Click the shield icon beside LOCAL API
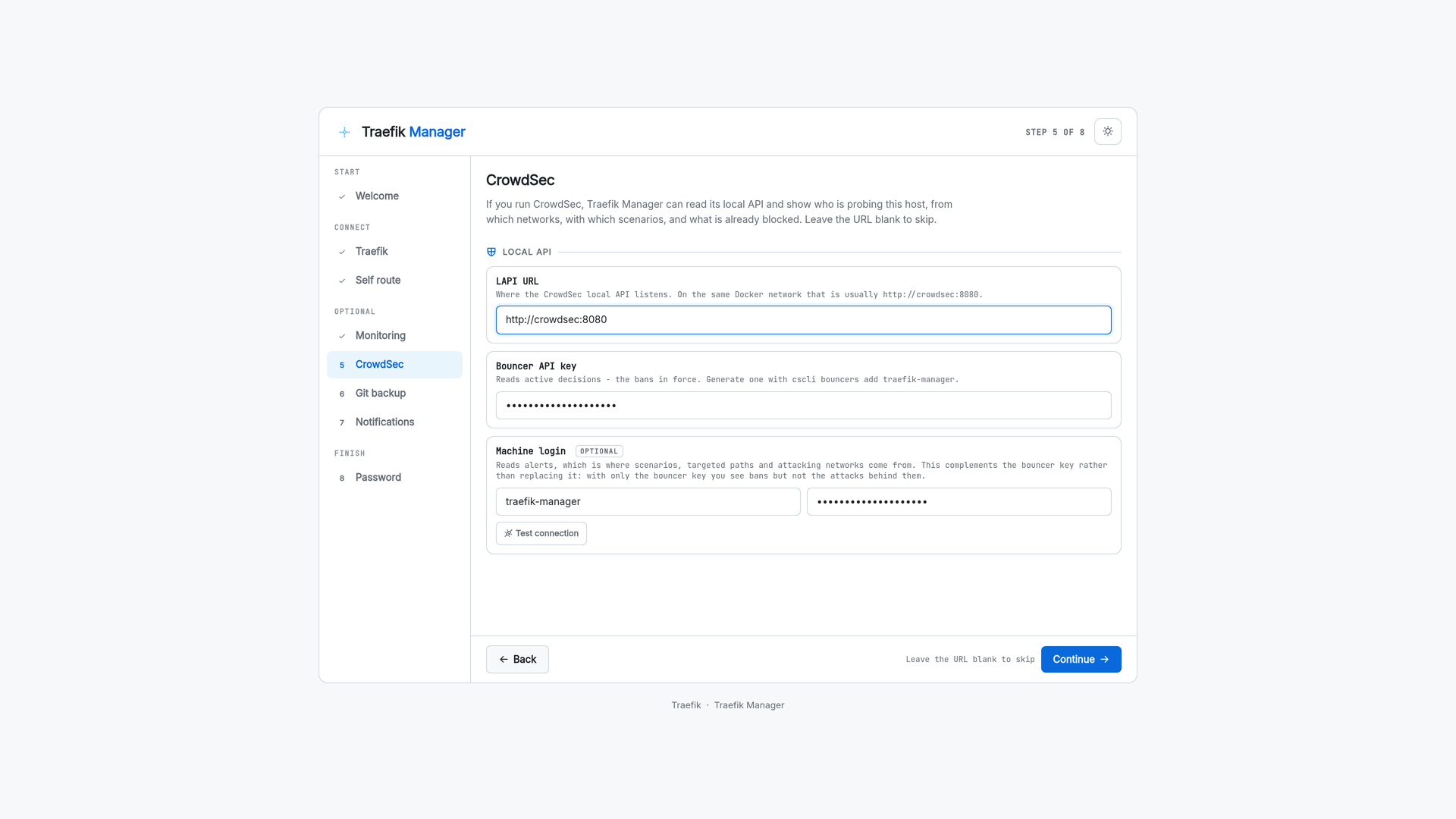The height and width of the screenshot is (819, 1456). point(491,252)
